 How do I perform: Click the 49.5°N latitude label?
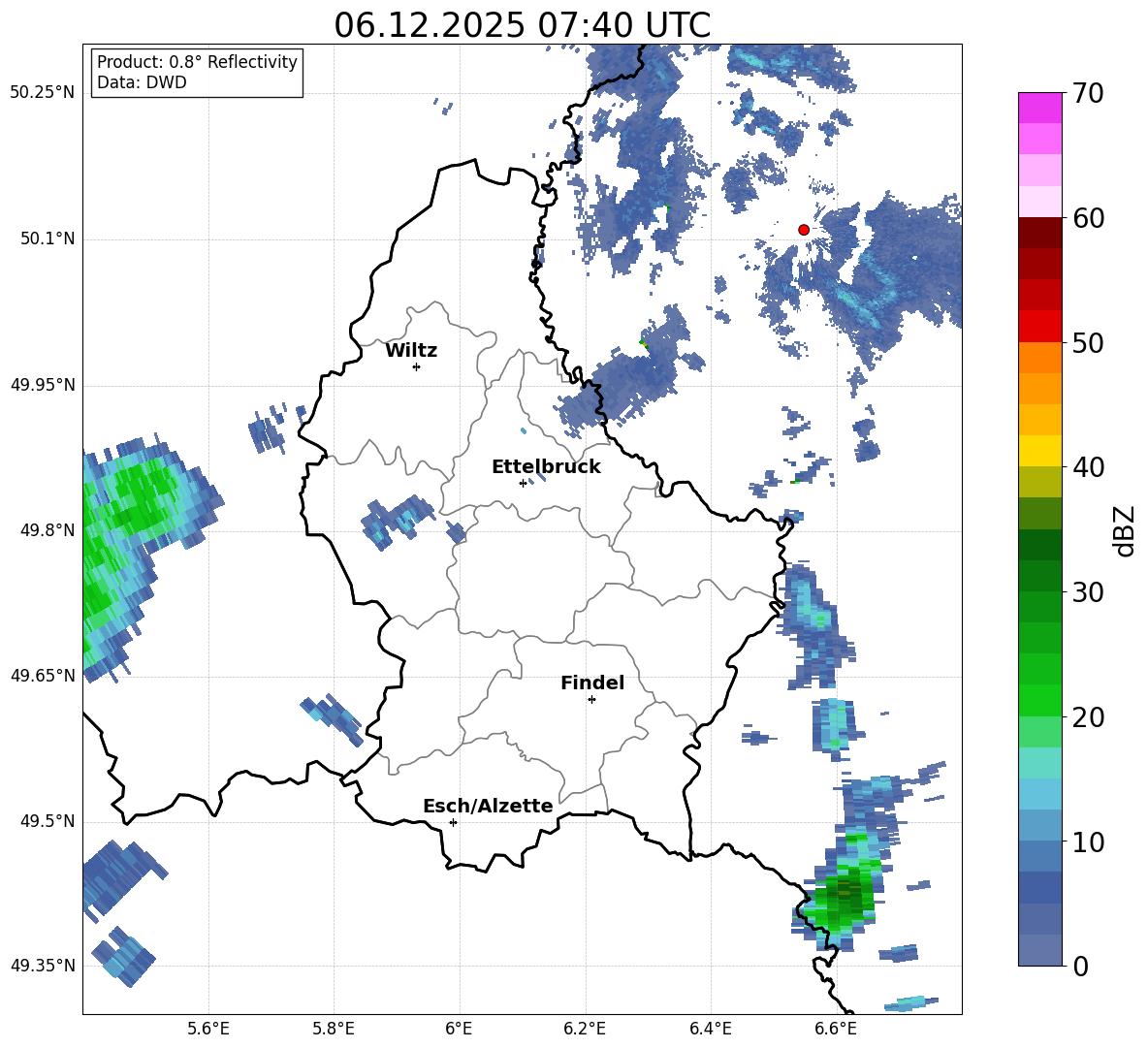[48, 821]
